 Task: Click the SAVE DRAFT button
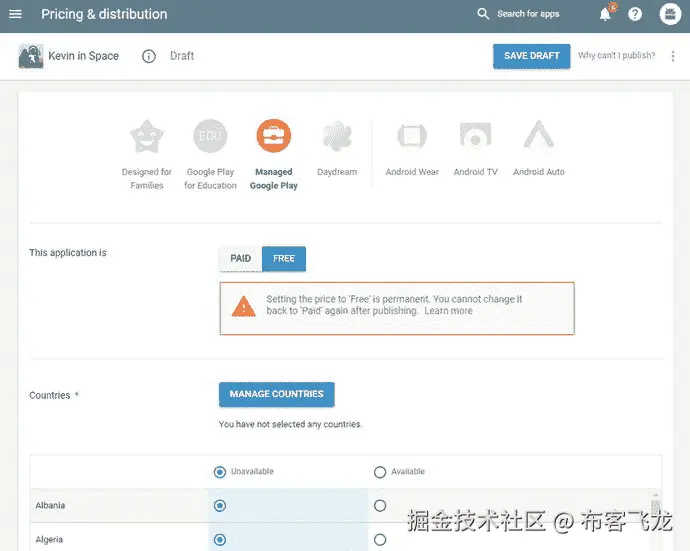pos(532,56)
